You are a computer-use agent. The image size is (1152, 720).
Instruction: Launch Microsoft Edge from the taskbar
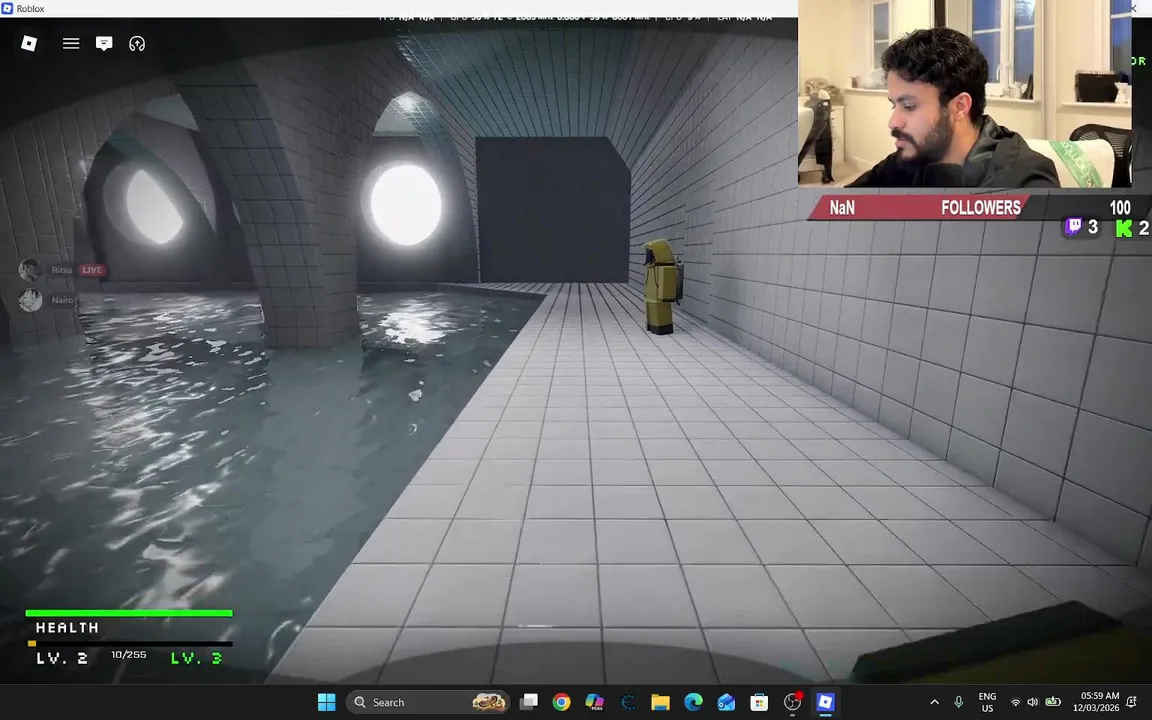pos(694,702)
